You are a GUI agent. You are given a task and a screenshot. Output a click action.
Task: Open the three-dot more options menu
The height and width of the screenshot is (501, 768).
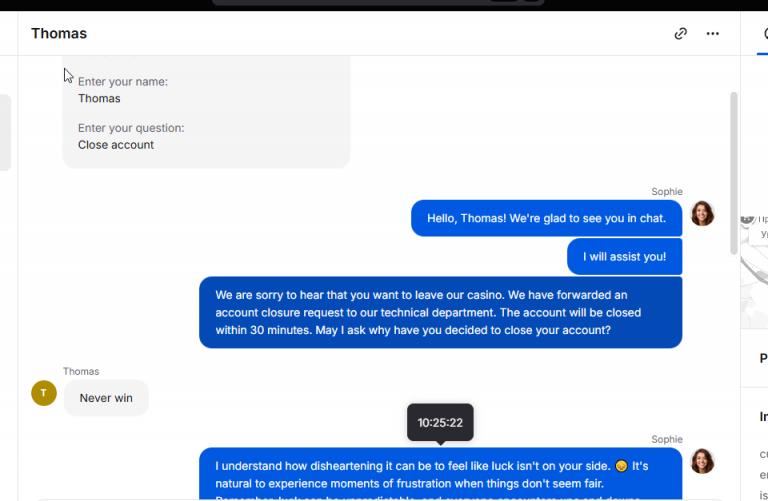(713, 33)
